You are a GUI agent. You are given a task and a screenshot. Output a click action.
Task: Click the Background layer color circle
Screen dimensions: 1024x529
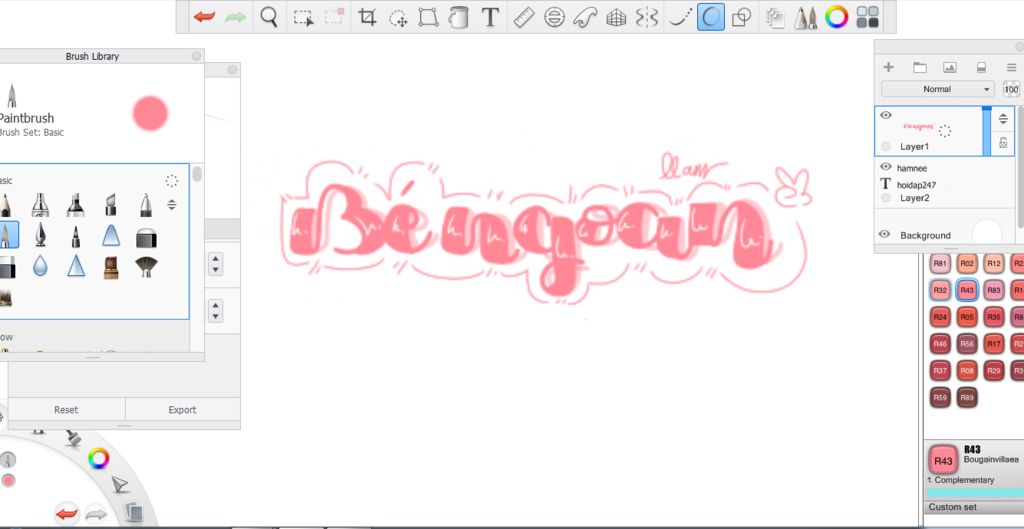click(986, 232)
